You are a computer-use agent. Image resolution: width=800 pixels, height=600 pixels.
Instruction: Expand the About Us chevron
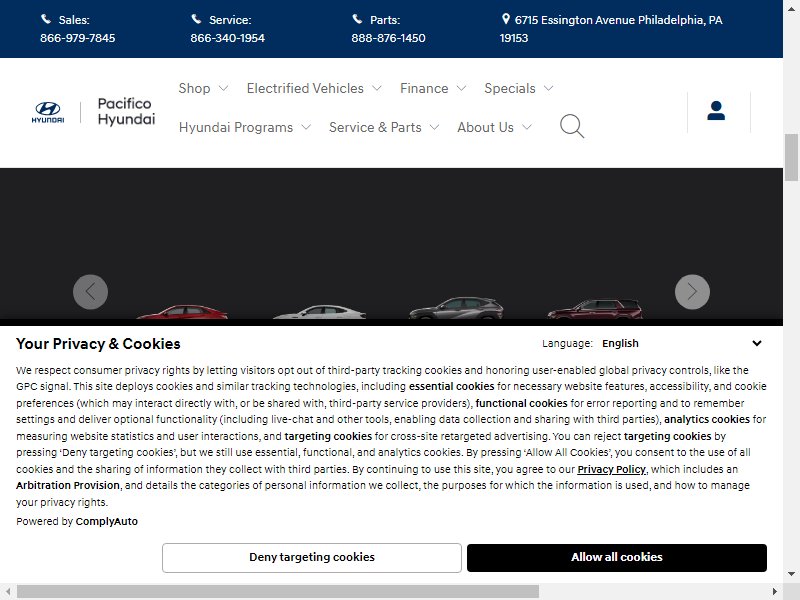(x=527, y=127)
